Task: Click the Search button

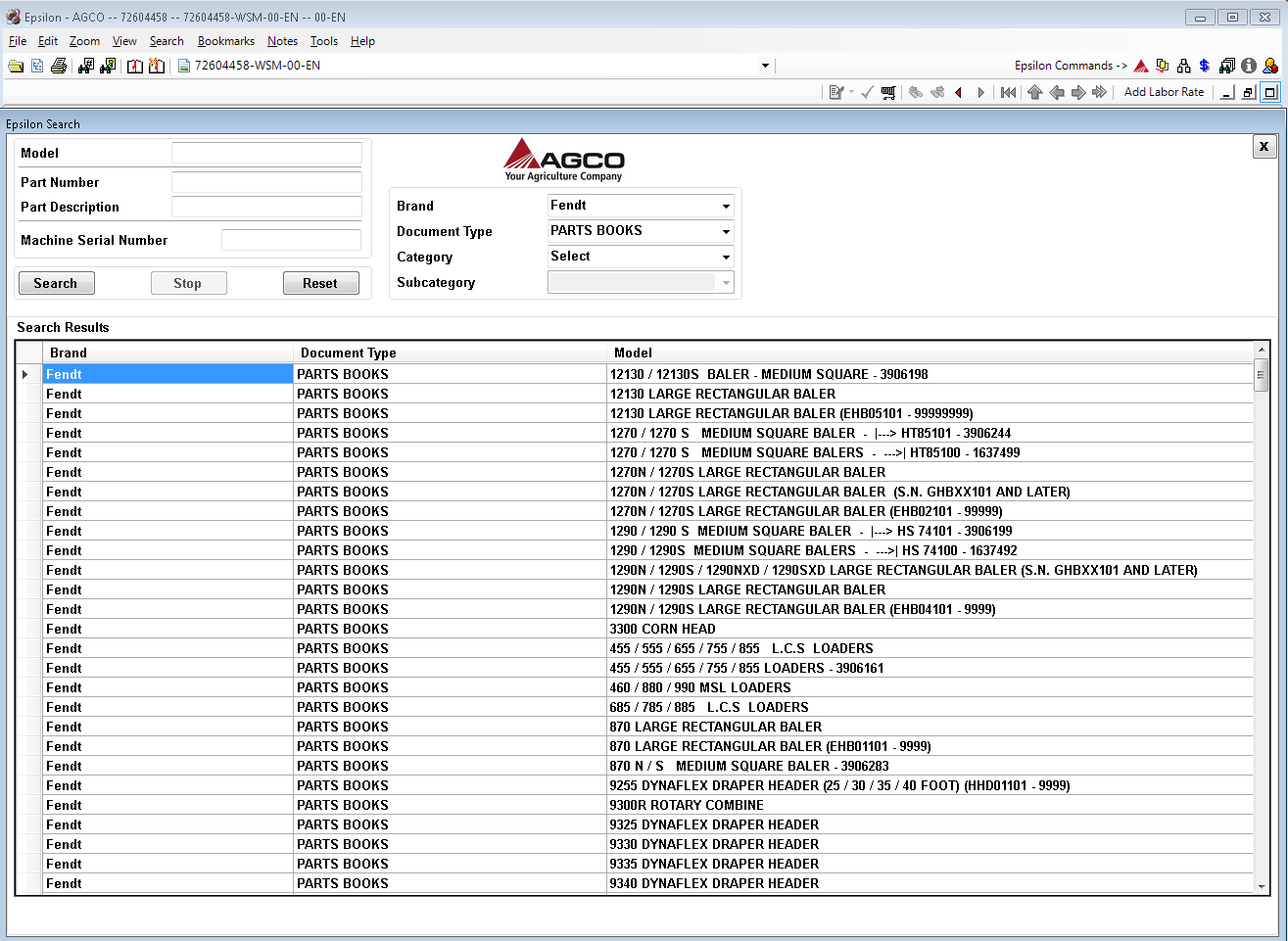Action: coord(56,283)
